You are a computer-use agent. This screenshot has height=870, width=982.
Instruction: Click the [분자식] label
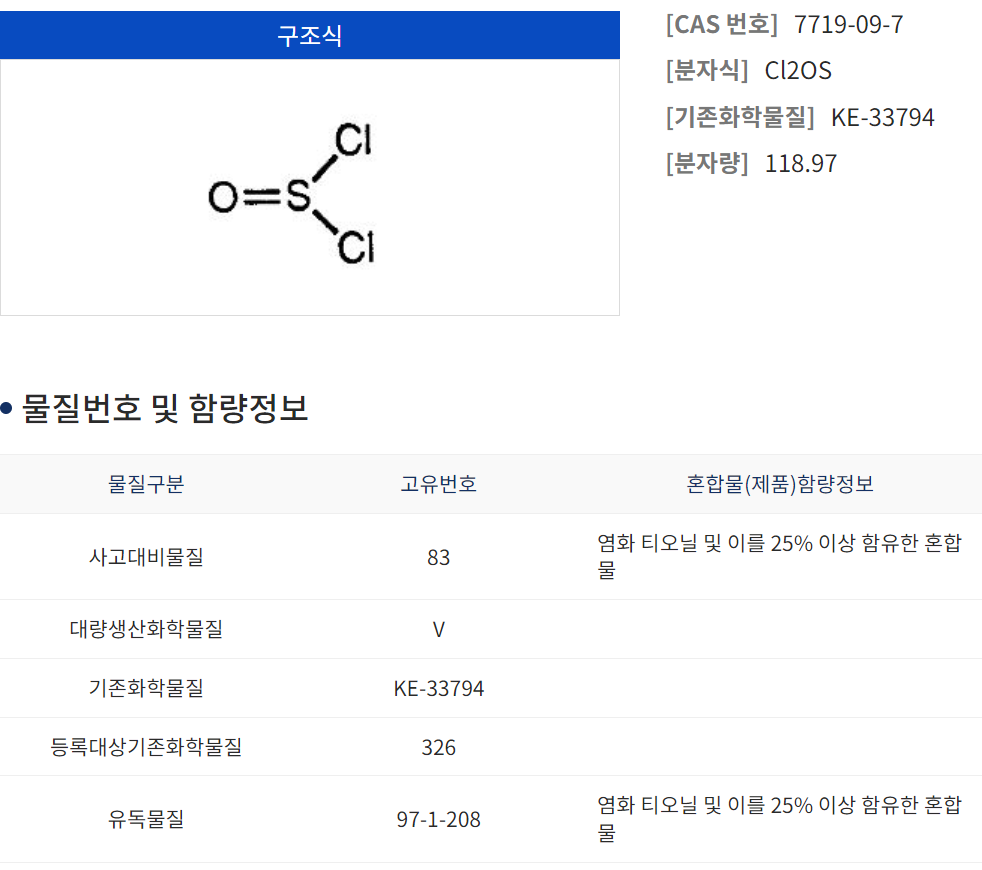tap(707, 71)
